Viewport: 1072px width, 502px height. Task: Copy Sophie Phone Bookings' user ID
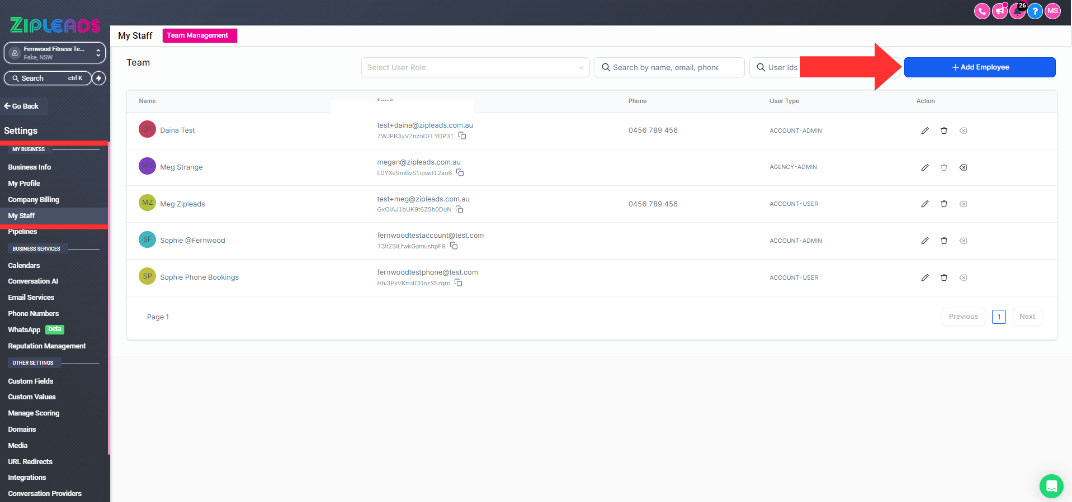[458, 282]
